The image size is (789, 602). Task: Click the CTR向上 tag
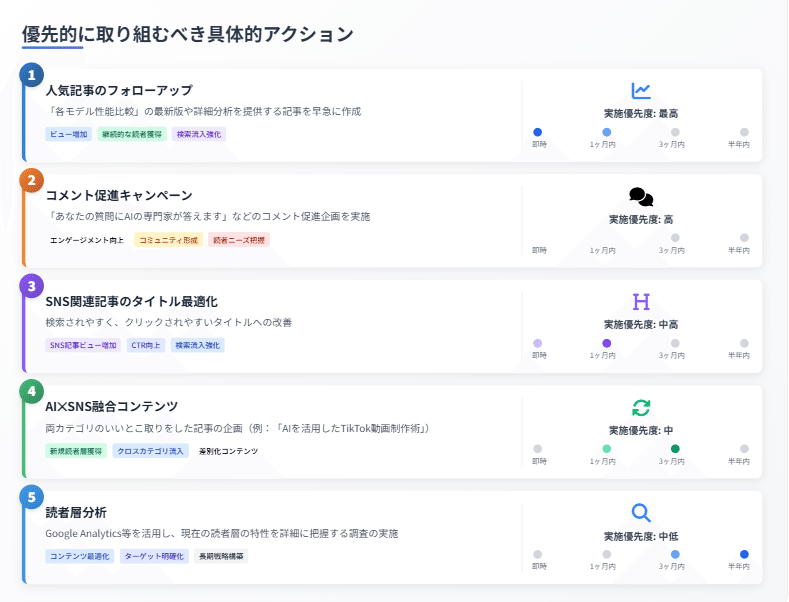point(146,345)
